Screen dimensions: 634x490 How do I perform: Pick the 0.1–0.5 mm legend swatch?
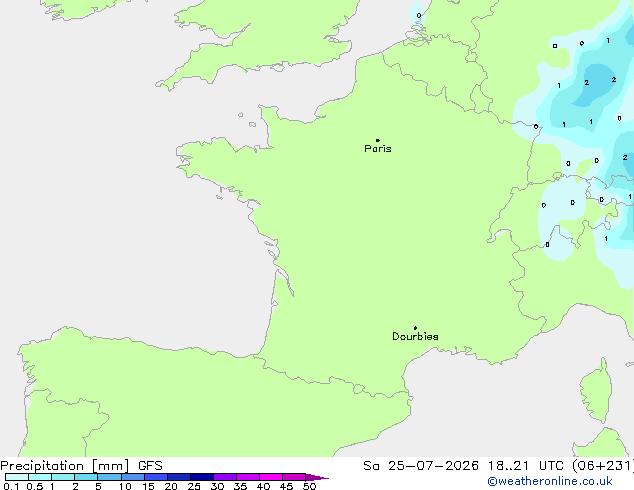tap(17, 477)
